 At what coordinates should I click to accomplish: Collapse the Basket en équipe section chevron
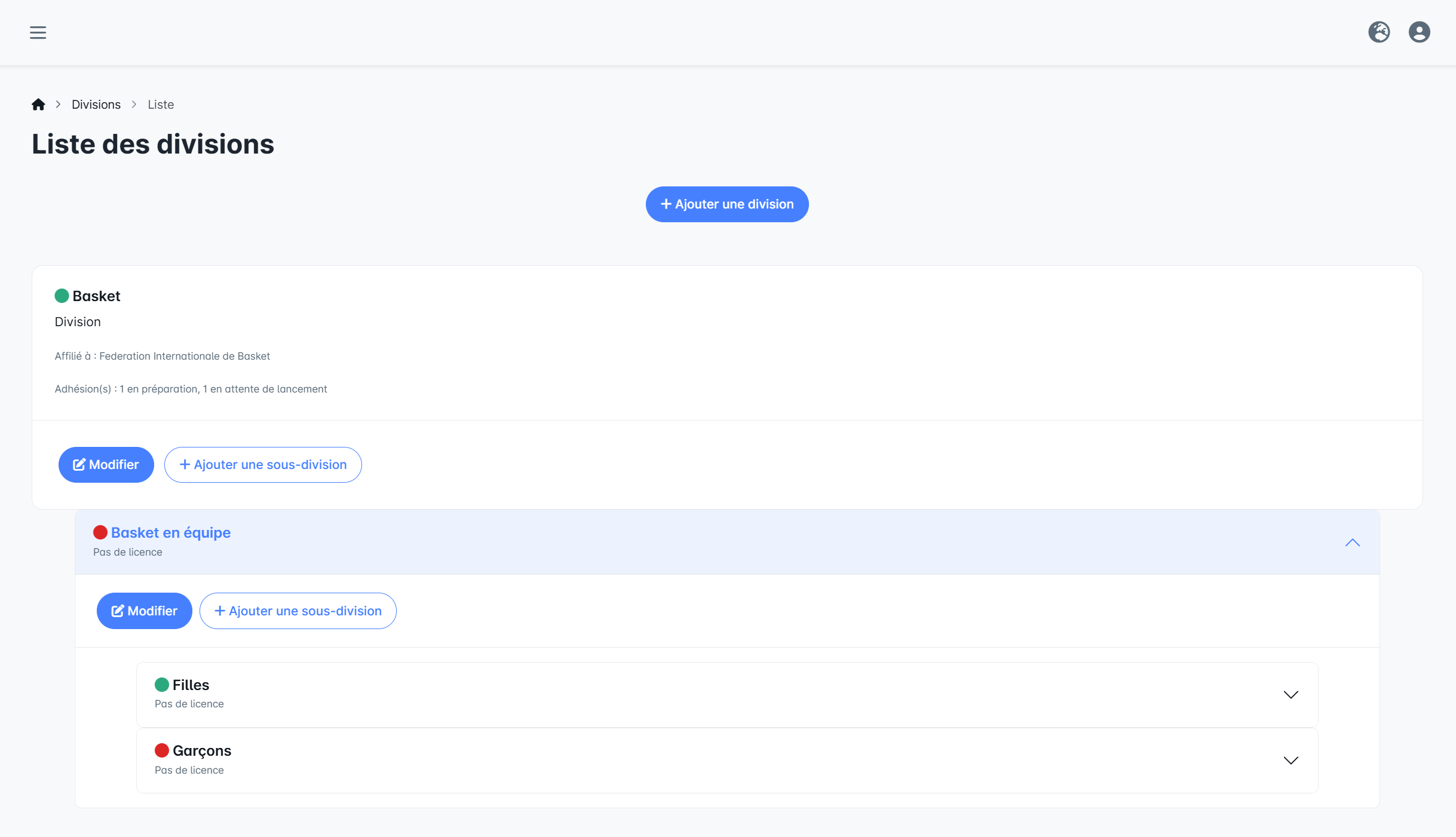tap(1352, 542)
